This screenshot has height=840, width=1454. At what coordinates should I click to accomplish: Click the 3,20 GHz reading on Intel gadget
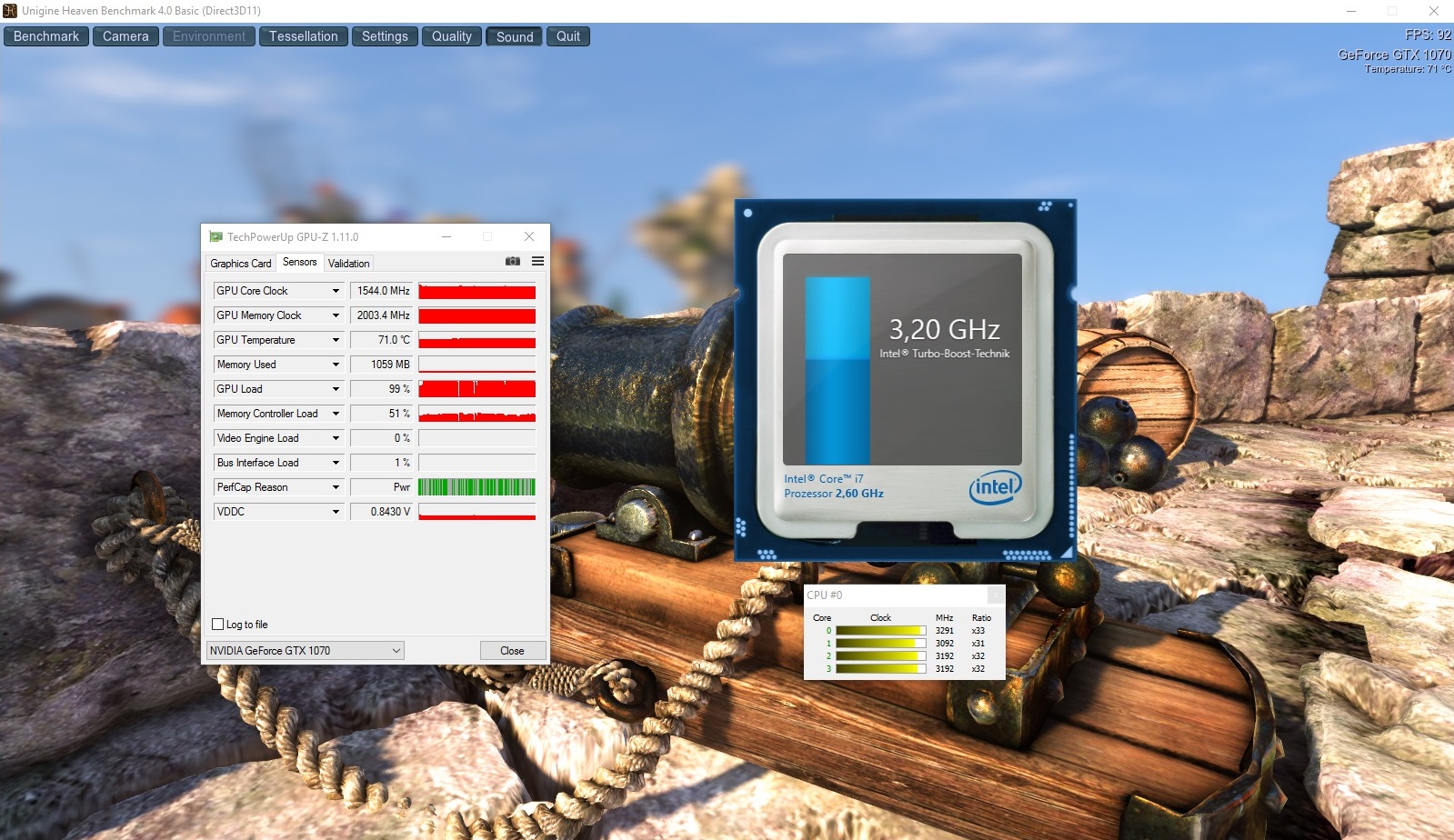point(944,329)
